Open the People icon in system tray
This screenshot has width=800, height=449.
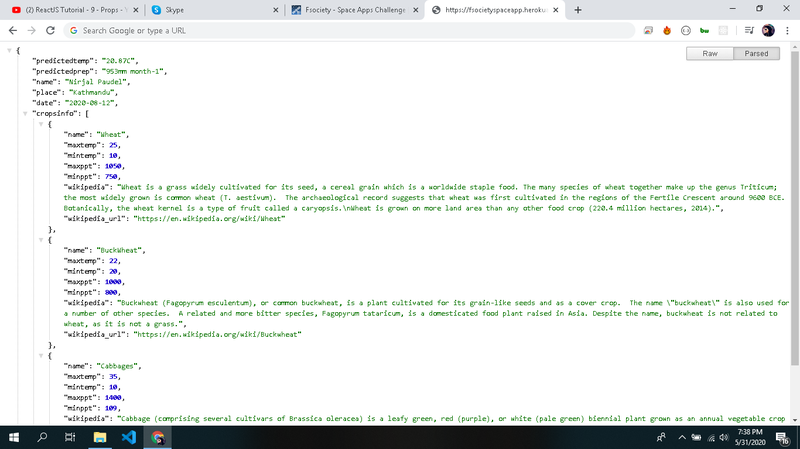pyautogui.click(x=661, y=437)
